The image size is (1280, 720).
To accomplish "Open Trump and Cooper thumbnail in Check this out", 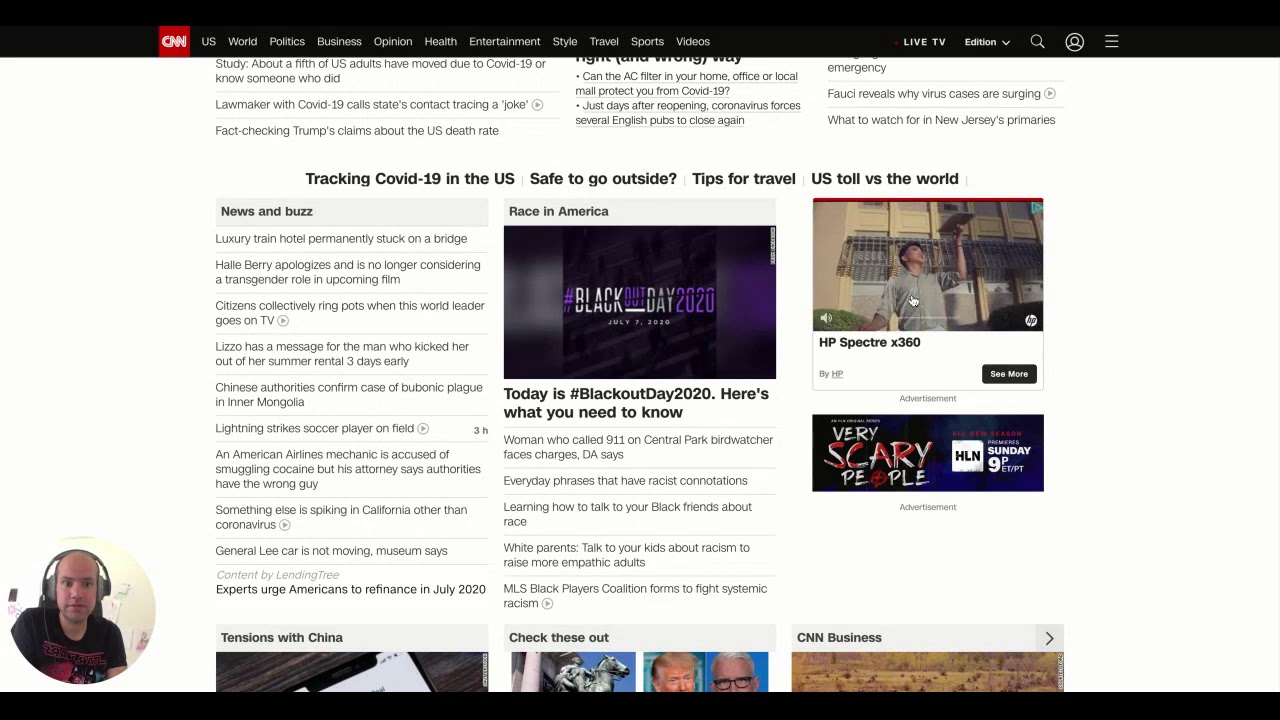I will point(706,672).
